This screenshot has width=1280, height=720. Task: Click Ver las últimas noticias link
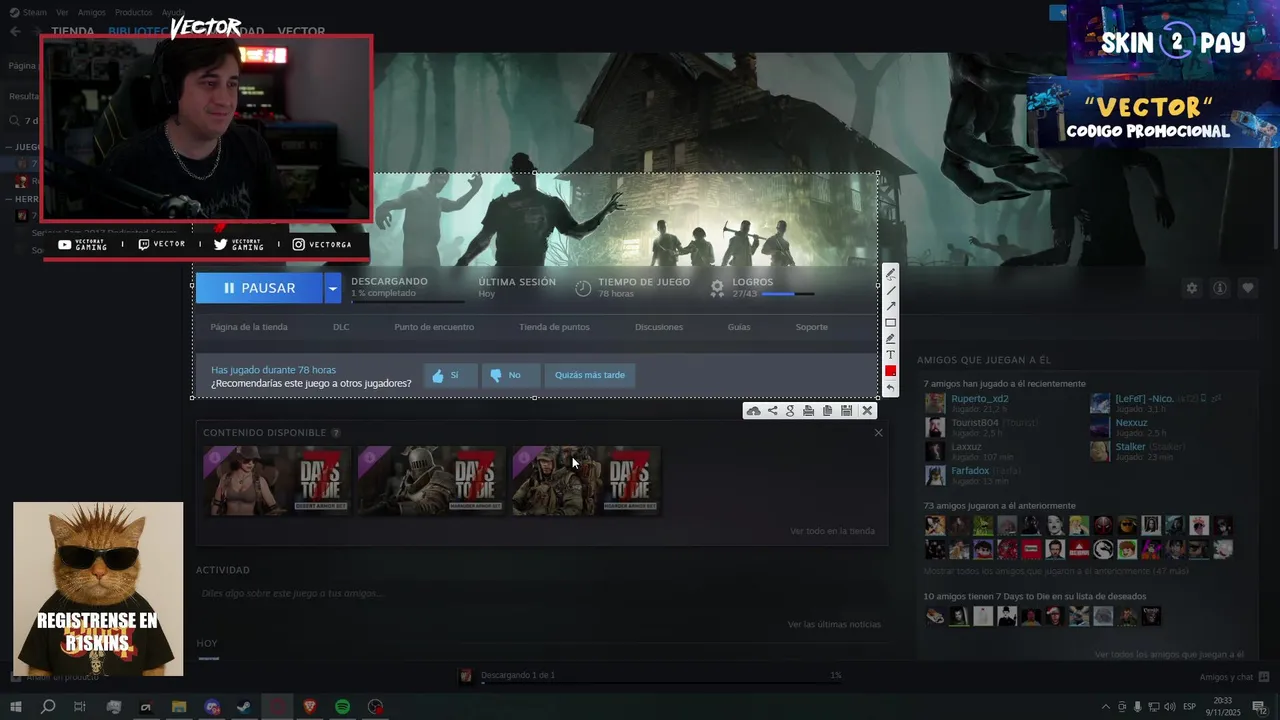pyautogui.click(x=834, y=624)
